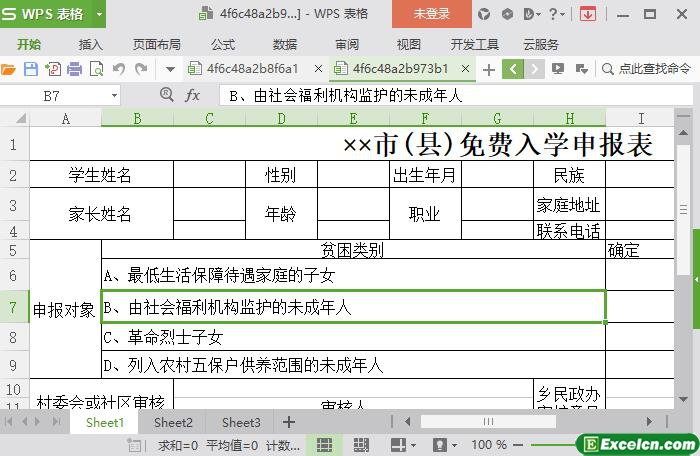700x456 pixels.
Task: Go to next document tab arrow
Action: pyautogui.click(x=534, y=69)
